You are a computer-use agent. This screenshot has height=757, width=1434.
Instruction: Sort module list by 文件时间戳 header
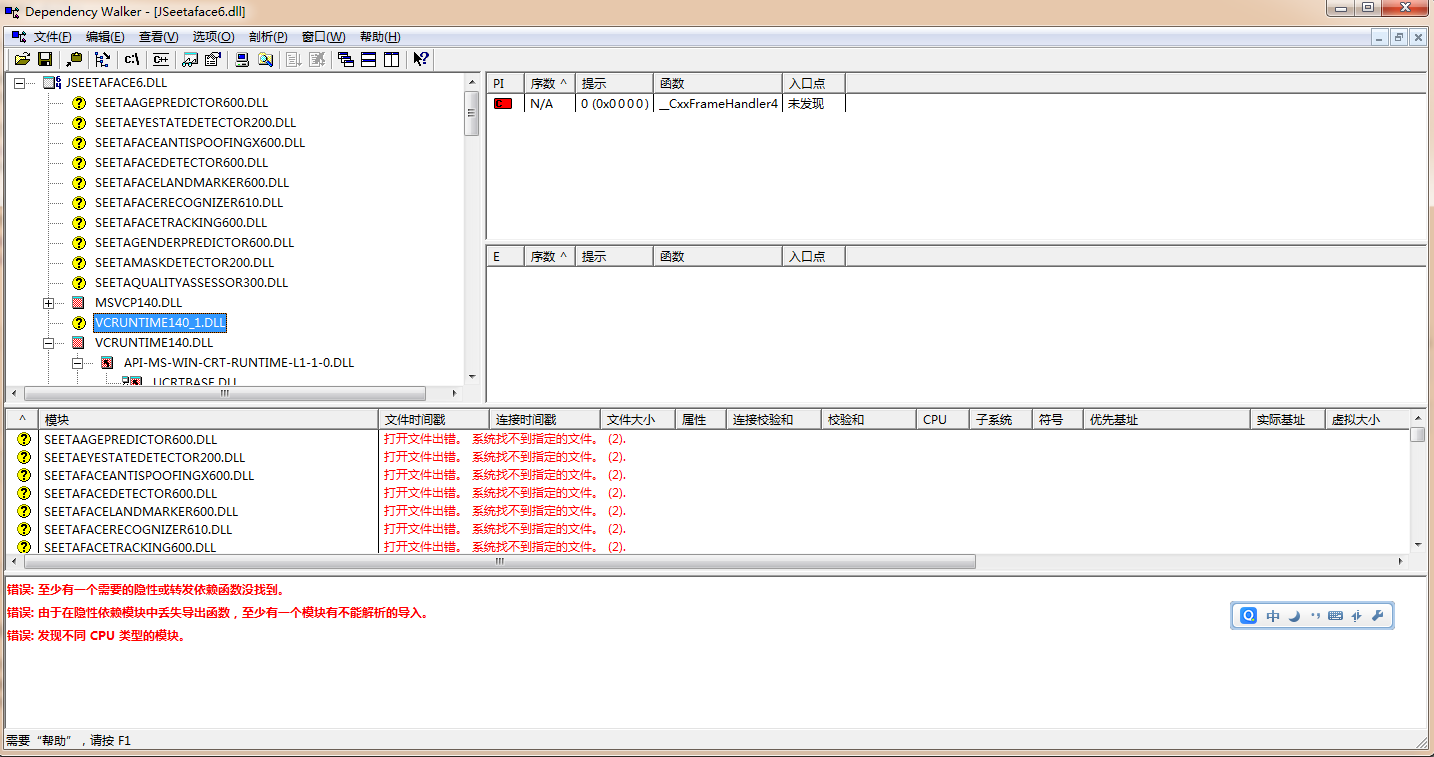pyautogui.click(x=434, y=419)
